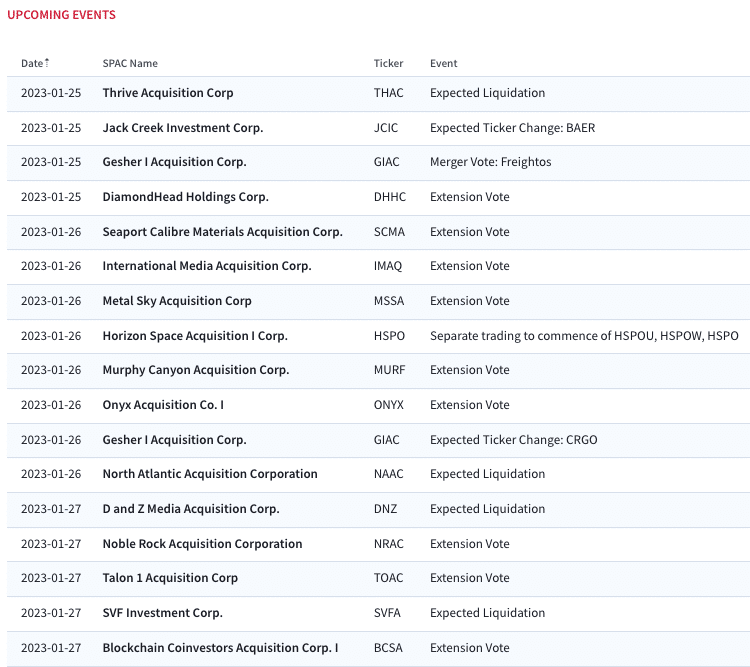750x667 pixels.
Task: Open Onyx Acquisition Co. I
Action: coord(163,405)
